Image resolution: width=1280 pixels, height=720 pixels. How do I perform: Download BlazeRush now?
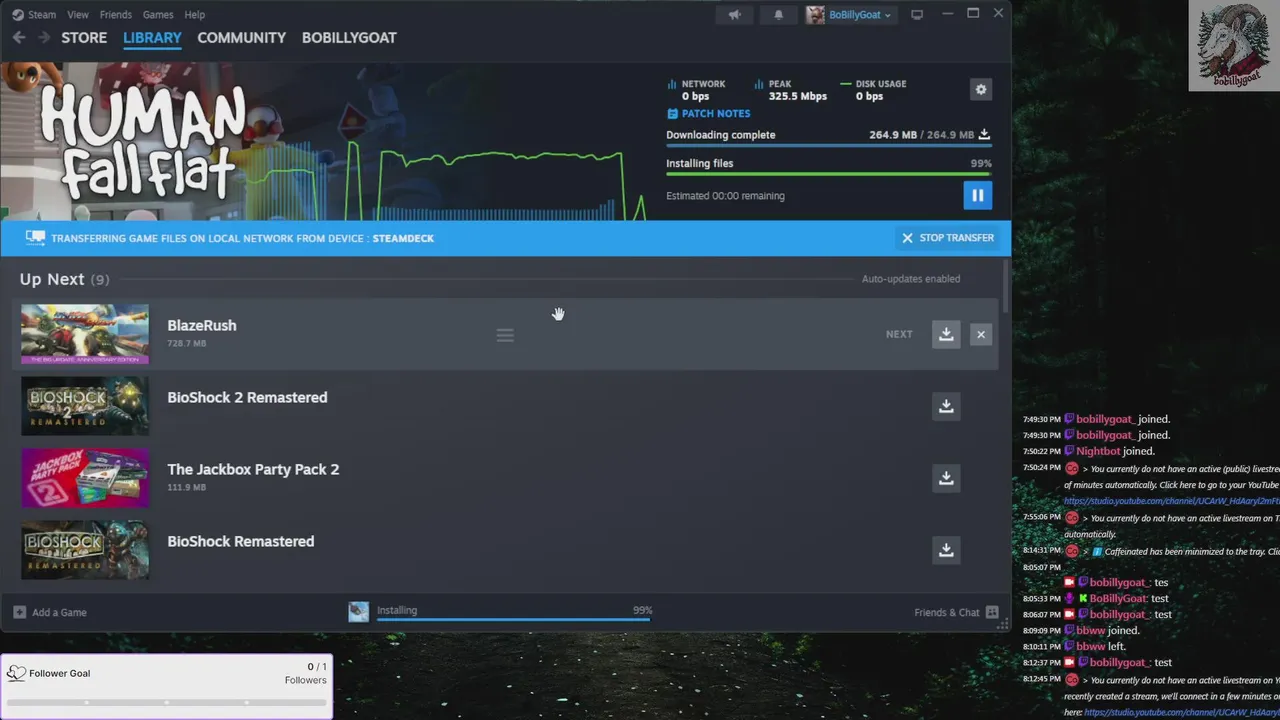coord(946,334)
